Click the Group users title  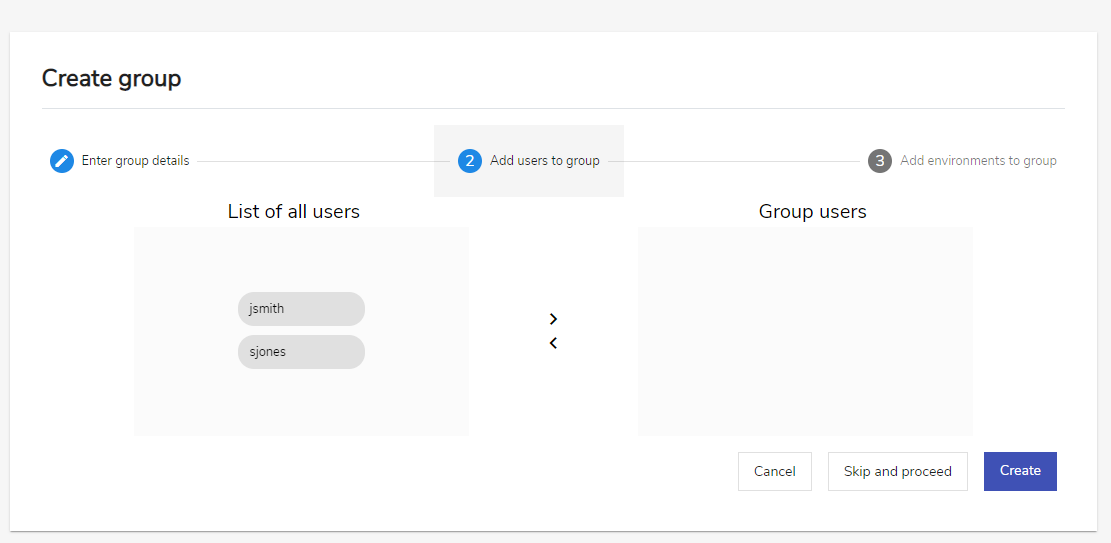coord(812,211)
